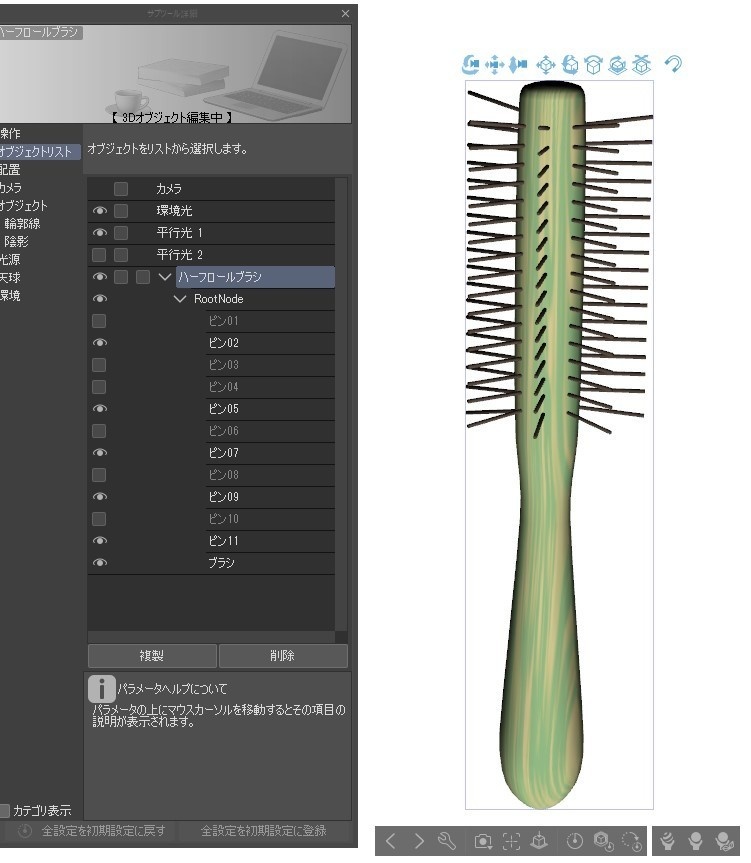Viewport: 751px width, 863px height.
Task: Click the 複製 button
Action: (152, 656)
